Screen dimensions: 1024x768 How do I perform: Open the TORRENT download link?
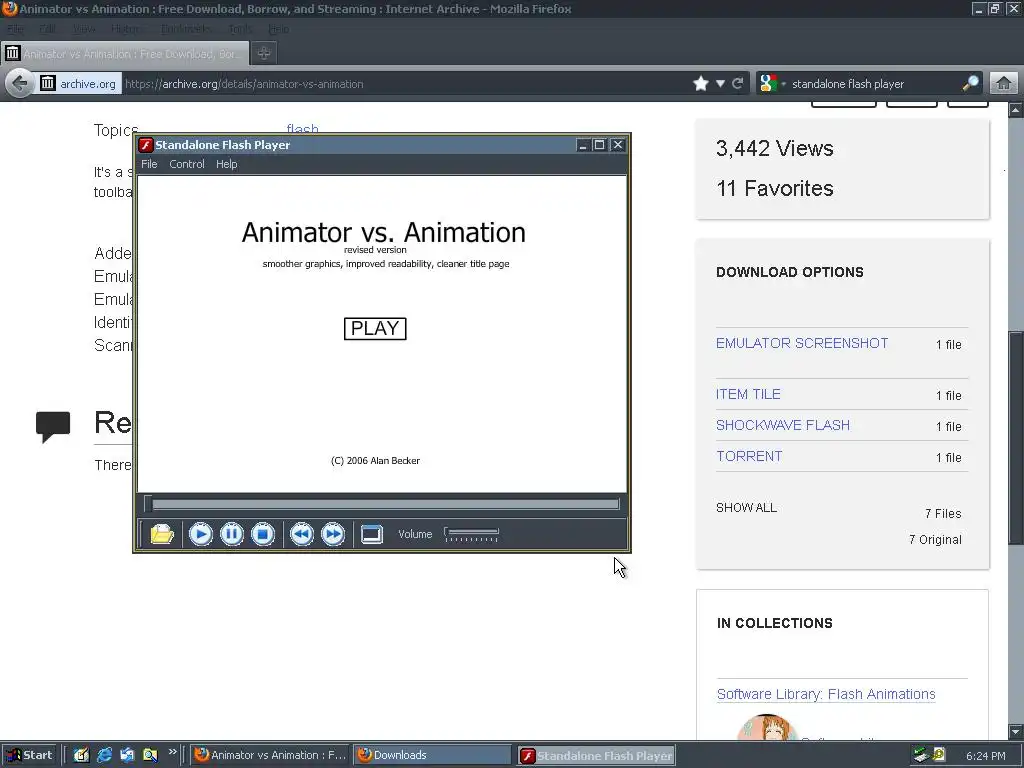[x=748, y=456]
